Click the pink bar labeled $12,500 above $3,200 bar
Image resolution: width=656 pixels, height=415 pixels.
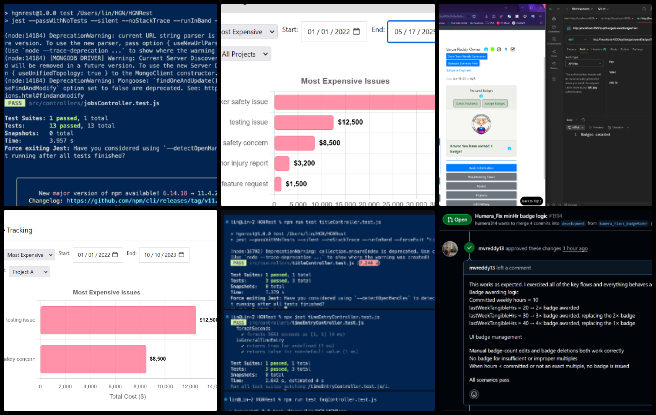[304, 122]
